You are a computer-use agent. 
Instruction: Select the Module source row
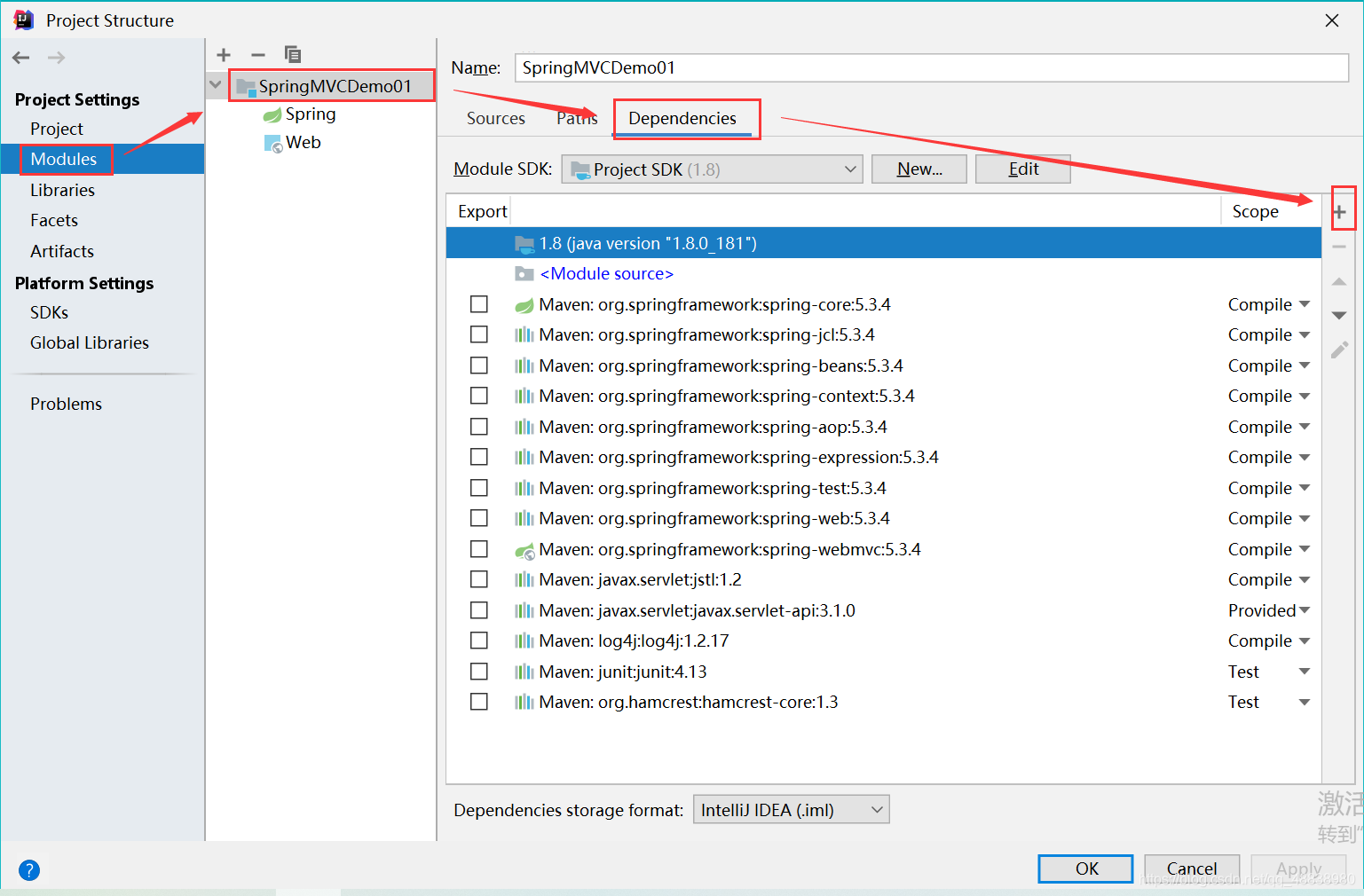click(884, 274)
